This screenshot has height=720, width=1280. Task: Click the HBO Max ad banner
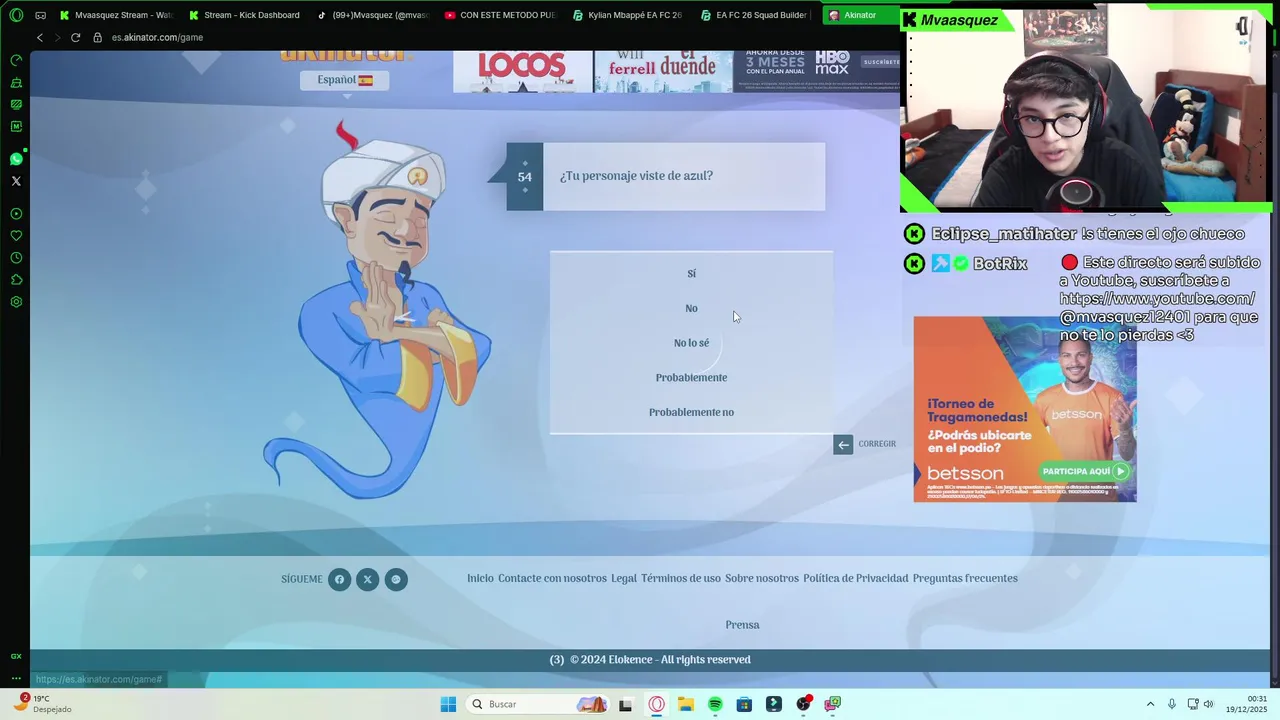tap(819, 71)
